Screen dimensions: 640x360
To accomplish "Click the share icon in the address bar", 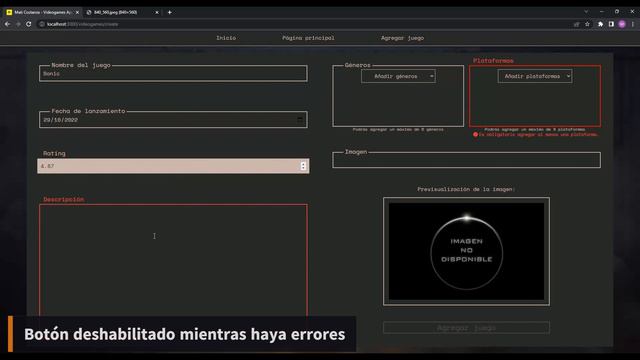I will coord(577,24).
